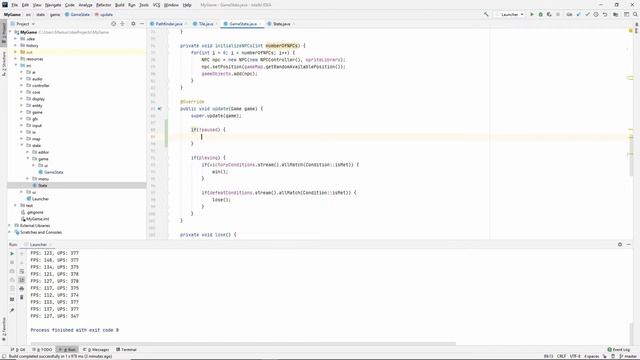The width and height of the screenshot is (640, 360).
Task: Click the UTF-8 encoding in status bar
Action: [575, 356]
